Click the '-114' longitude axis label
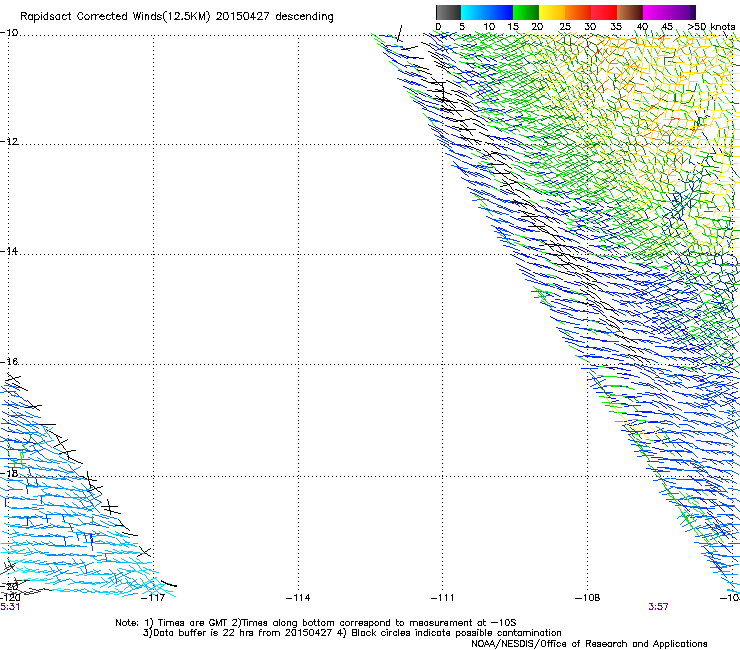 click(298, 598)
